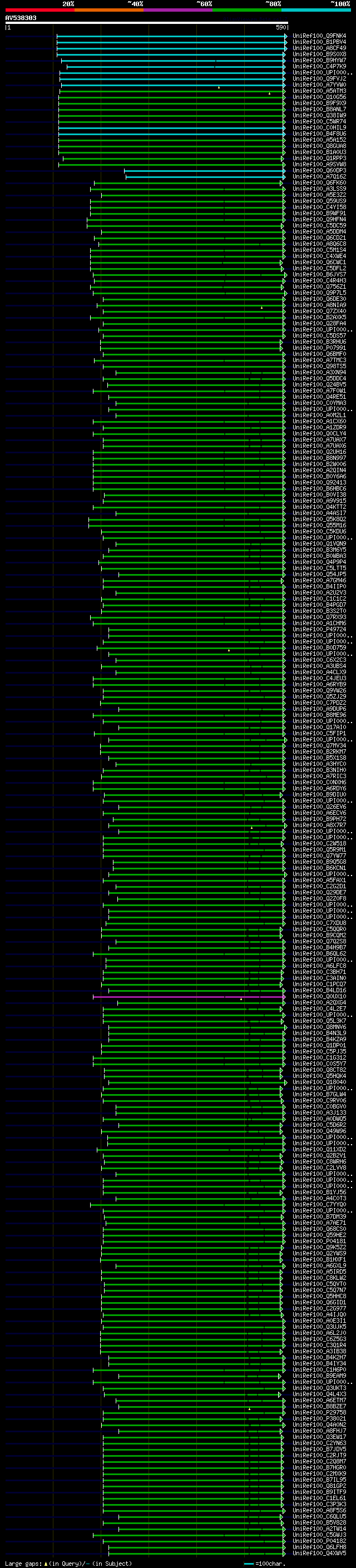Image resolution: width=356 pixels, height=1568 pixels.
Task: Open hit UniRef100_C8WRH6
Action: (x=319, y=1161)
